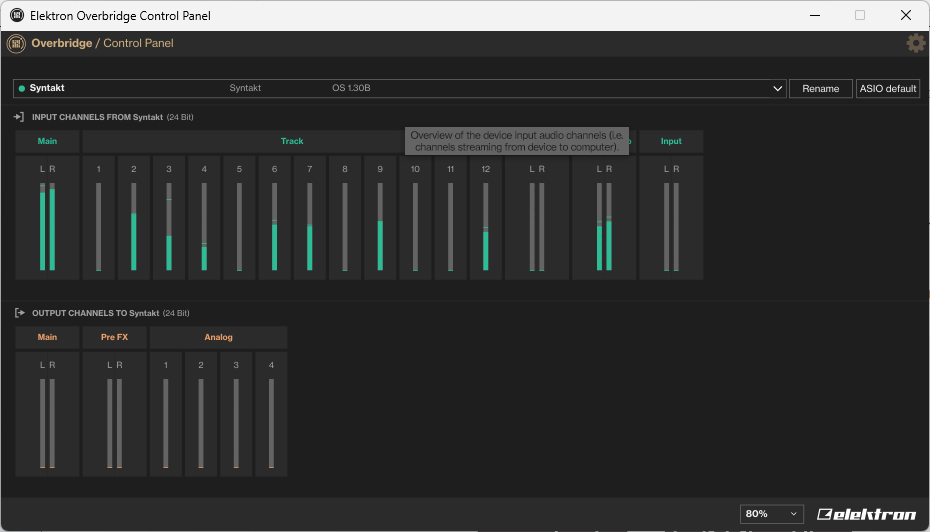Expand the Syntakt device dropdown

[x=778, y=89]
